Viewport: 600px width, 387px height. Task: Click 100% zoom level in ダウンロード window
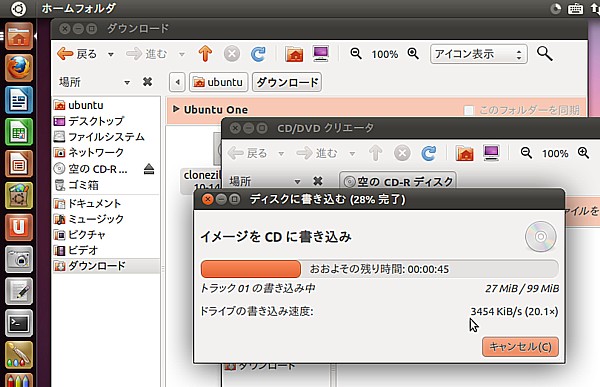[385, 54]
